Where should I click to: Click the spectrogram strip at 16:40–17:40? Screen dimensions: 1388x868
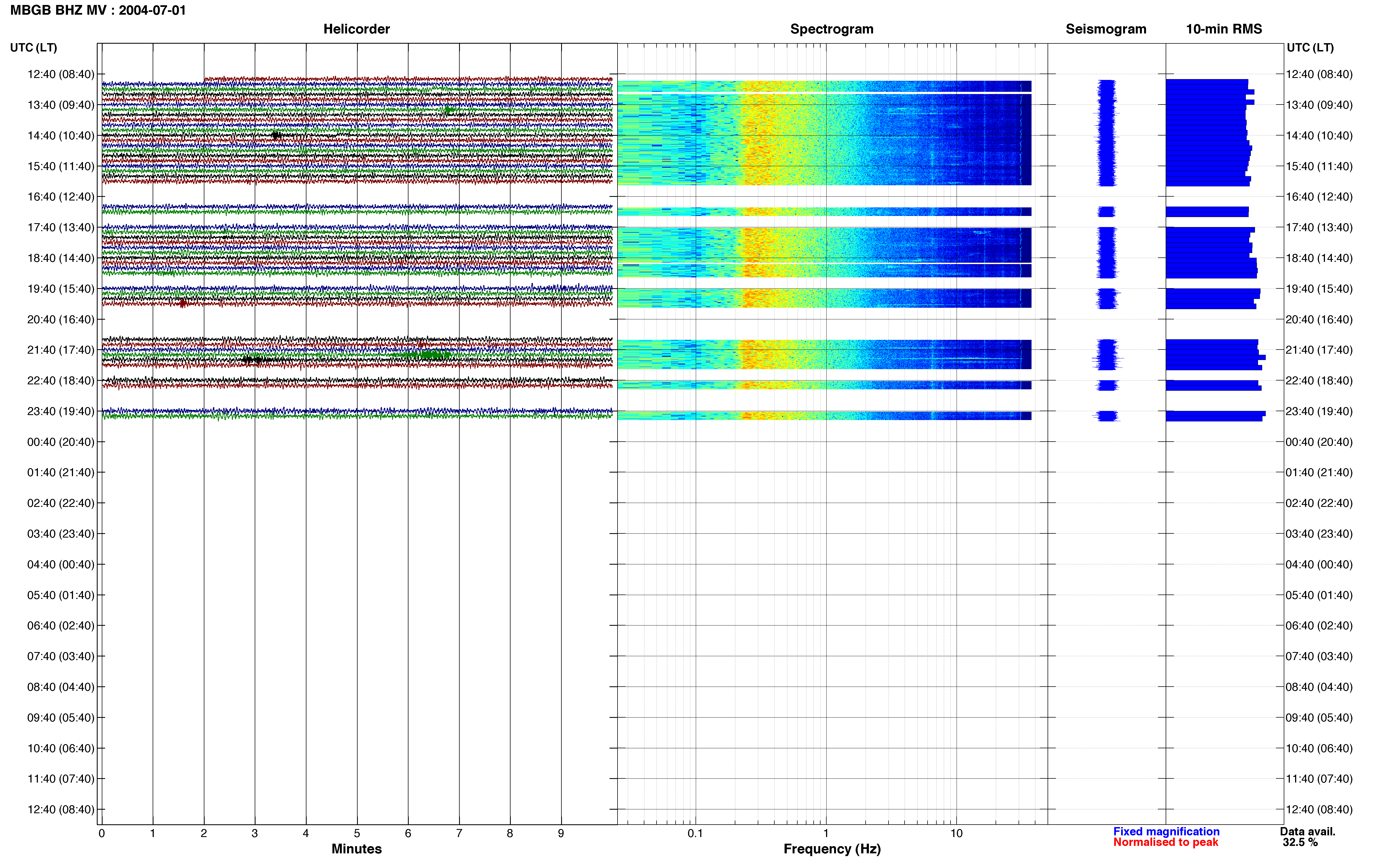click(824, 212)
